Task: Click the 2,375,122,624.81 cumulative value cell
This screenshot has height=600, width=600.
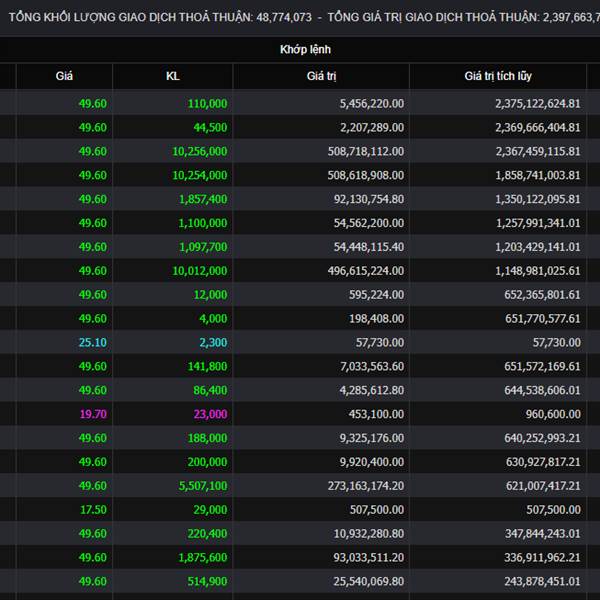Action: 498,103
